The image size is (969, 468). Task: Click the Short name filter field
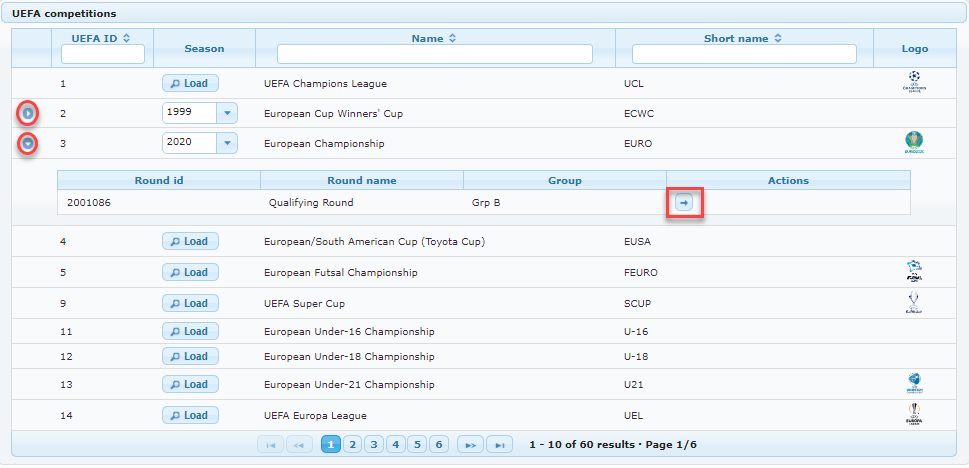point(744,54)
